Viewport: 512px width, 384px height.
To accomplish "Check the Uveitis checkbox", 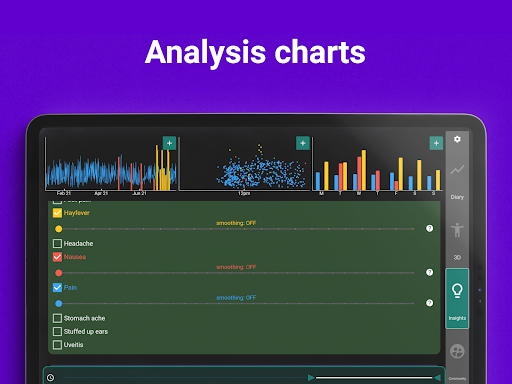I will pyautogui.click(x=57, y=345).
